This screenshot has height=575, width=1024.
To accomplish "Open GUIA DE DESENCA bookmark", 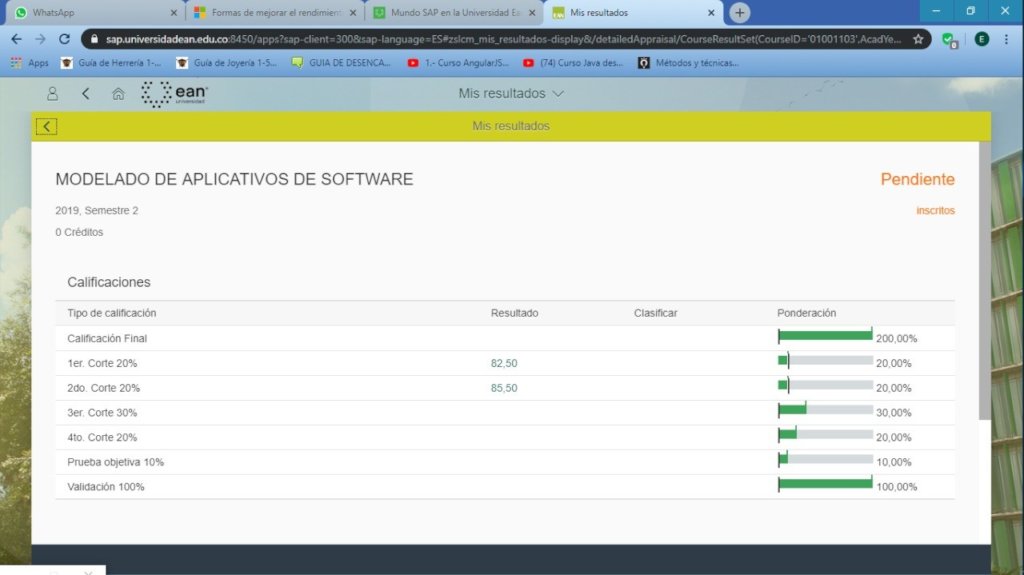I will (341, 63).
